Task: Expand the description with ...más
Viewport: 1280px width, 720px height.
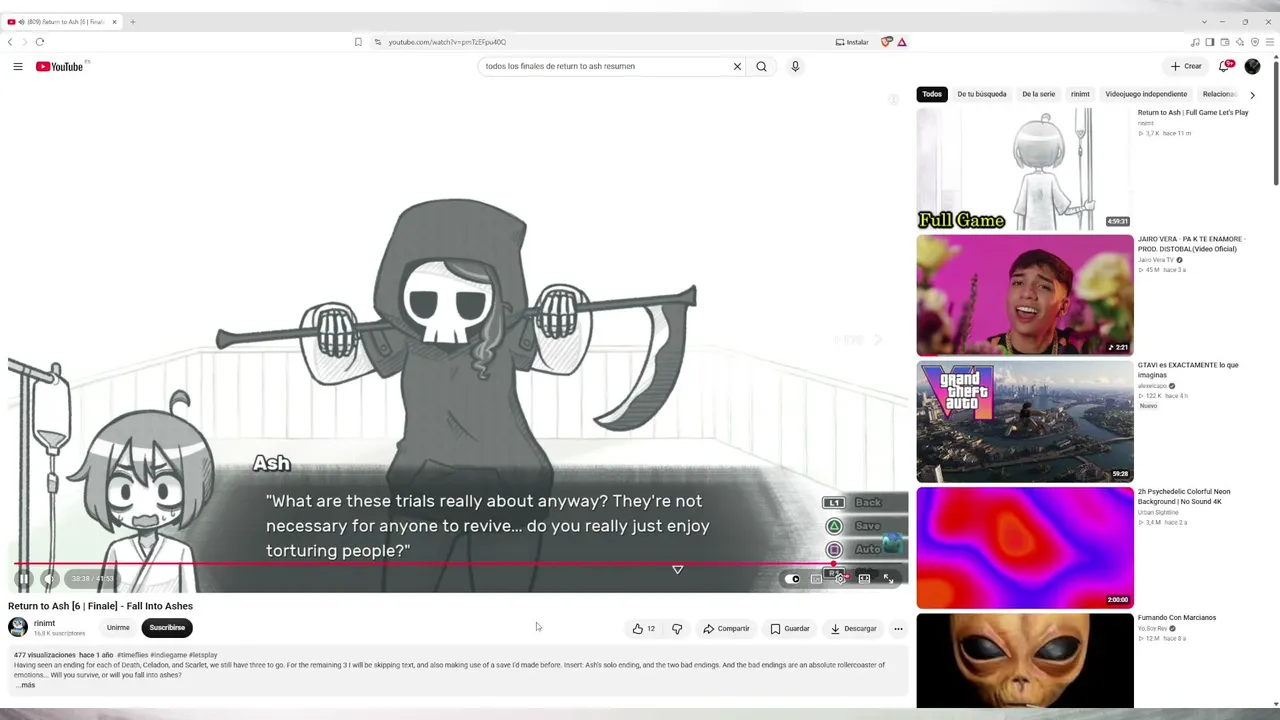Action: coord(25,685)
